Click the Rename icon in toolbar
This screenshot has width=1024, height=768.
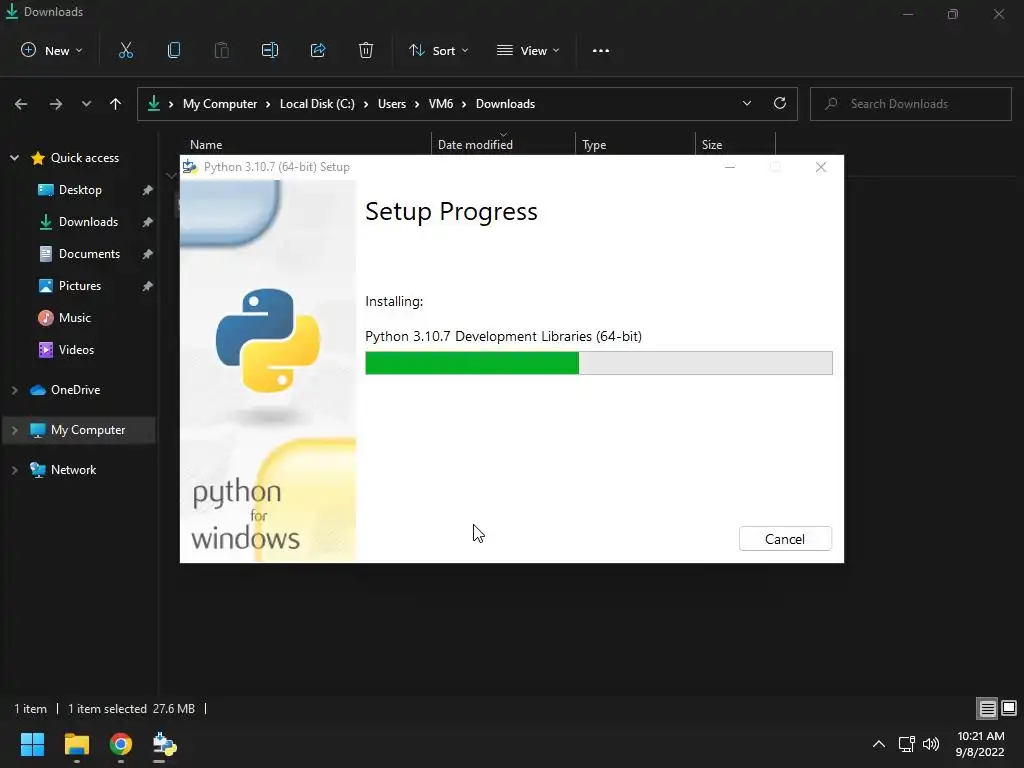[270, 50]
